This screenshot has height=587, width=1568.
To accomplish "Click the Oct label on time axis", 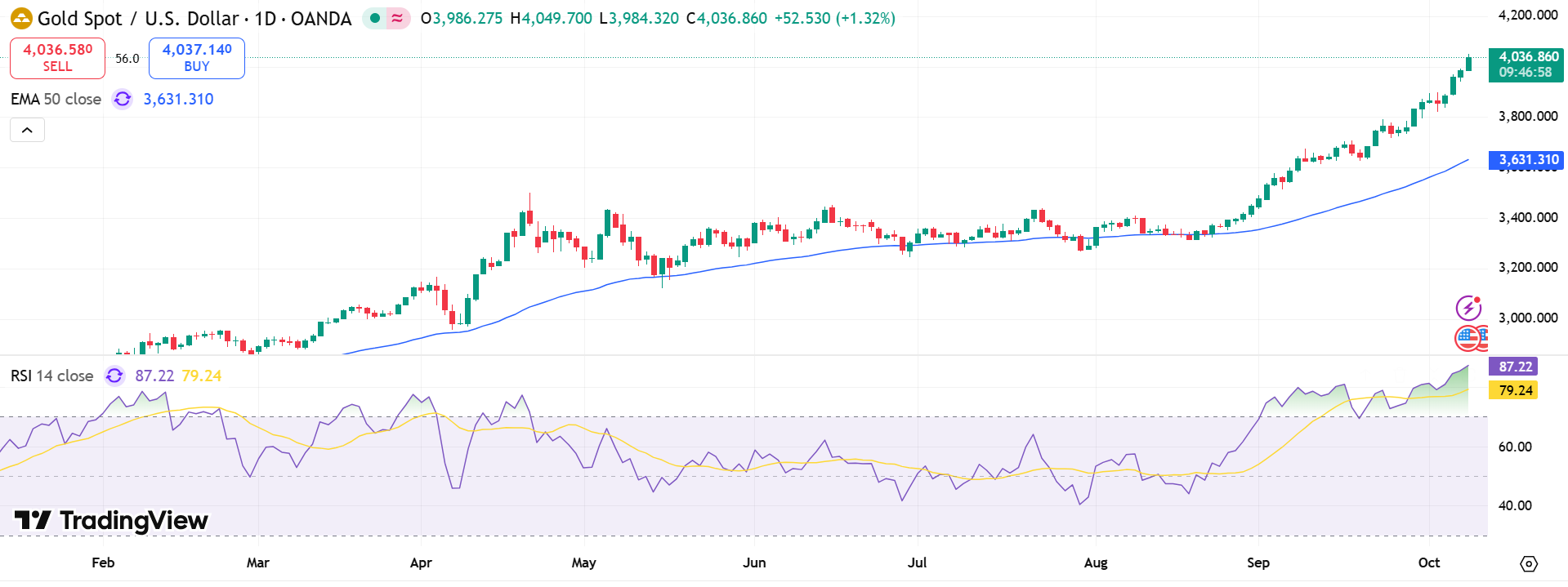I will [1429, 563].
